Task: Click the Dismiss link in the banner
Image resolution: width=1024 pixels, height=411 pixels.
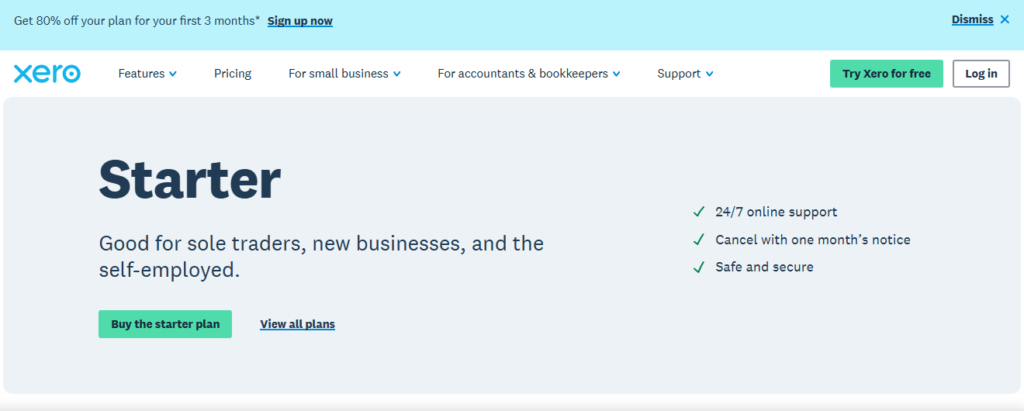Action: [972, 20]
